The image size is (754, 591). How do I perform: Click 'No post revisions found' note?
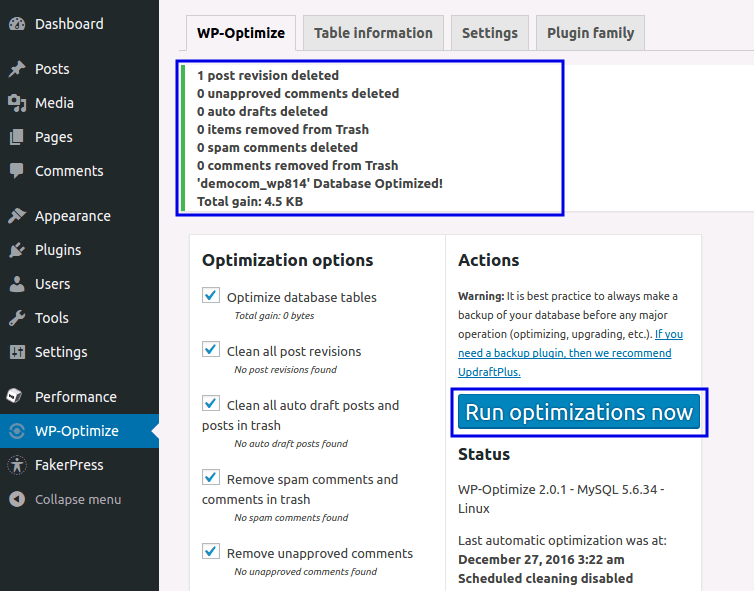(285, 370)
